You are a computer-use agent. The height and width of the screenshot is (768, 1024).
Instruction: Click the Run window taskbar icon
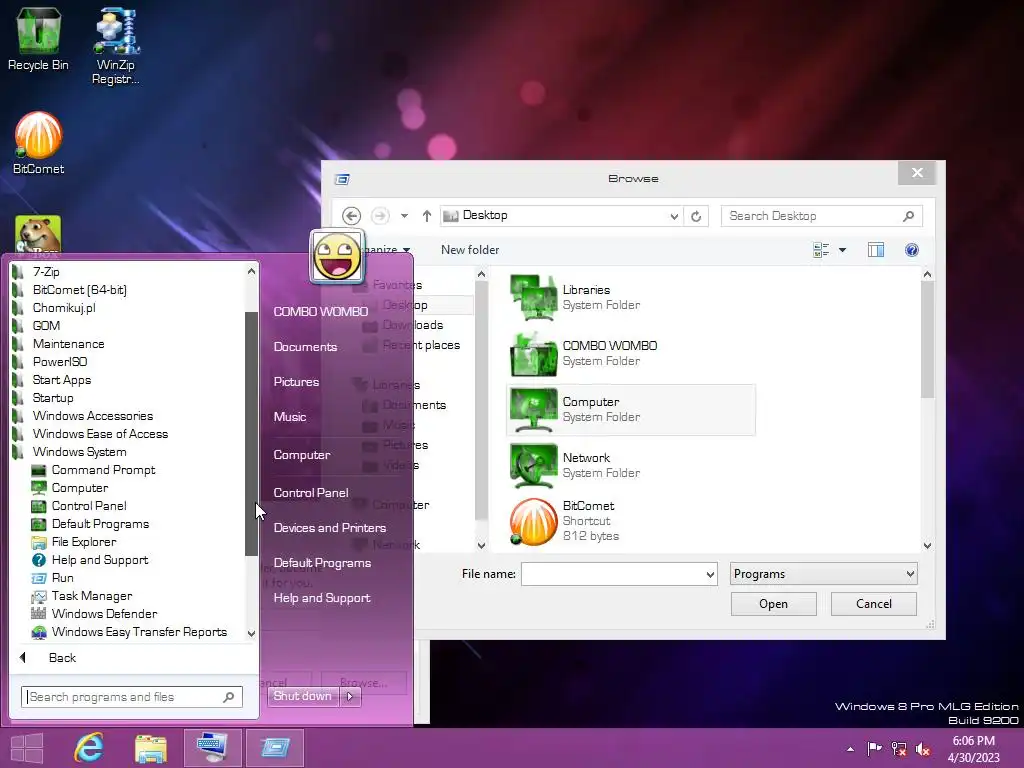[275, 747]
